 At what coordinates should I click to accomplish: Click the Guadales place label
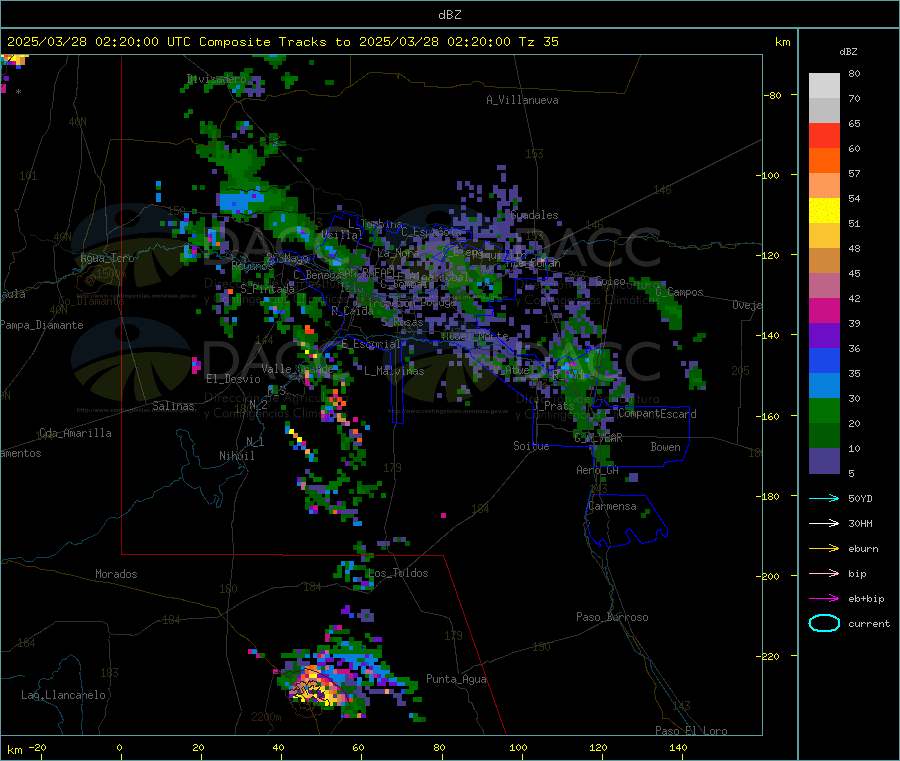coord(534,215)
